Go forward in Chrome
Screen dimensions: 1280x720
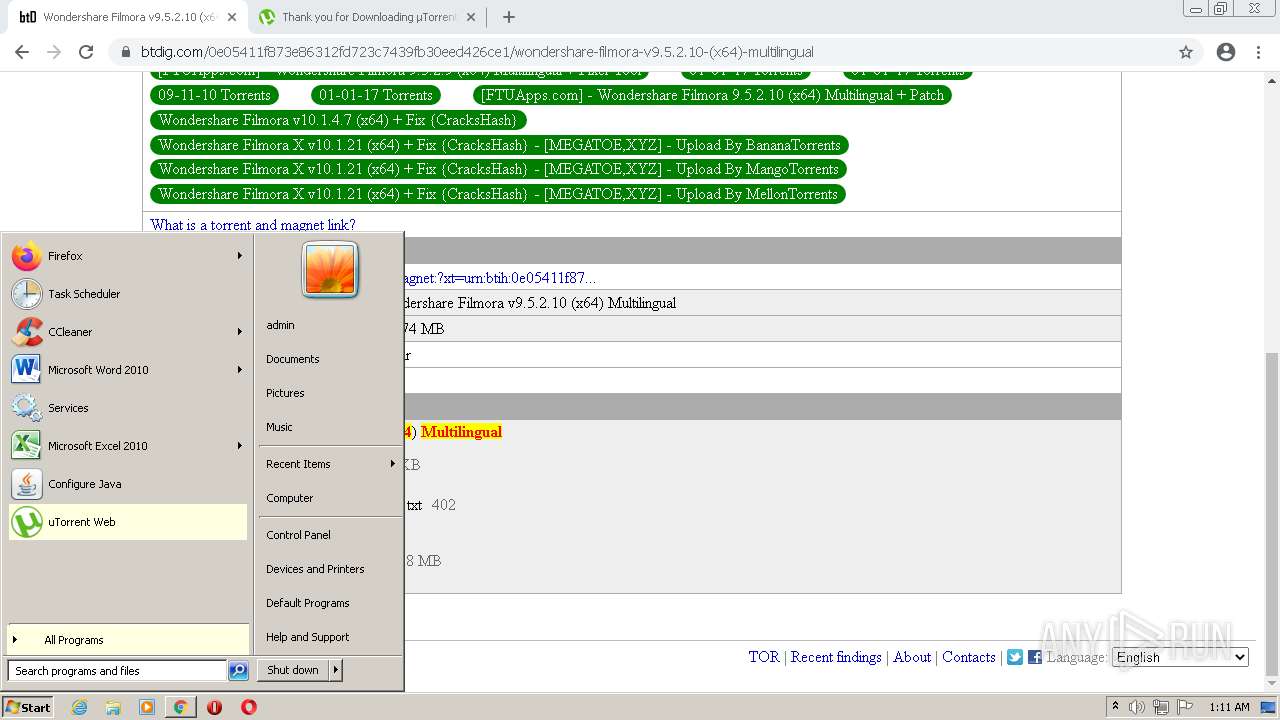[x=54, y=52]
